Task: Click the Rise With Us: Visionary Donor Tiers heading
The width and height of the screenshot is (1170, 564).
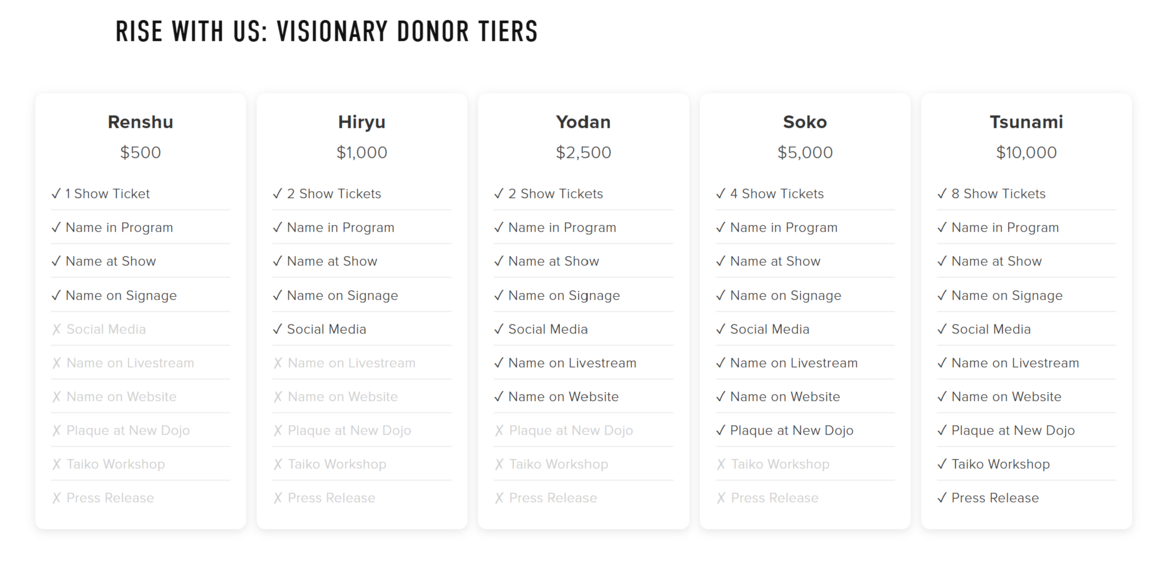Action: click(x=327, y=32)
